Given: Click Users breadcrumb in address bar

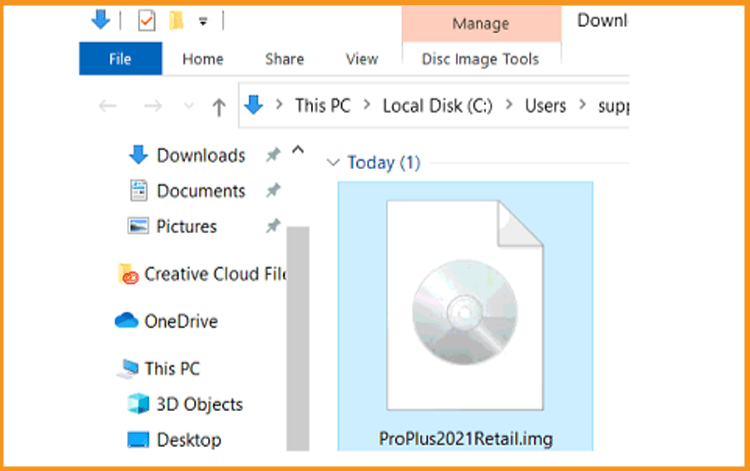Looking at the screenshot, I should 545,106.
